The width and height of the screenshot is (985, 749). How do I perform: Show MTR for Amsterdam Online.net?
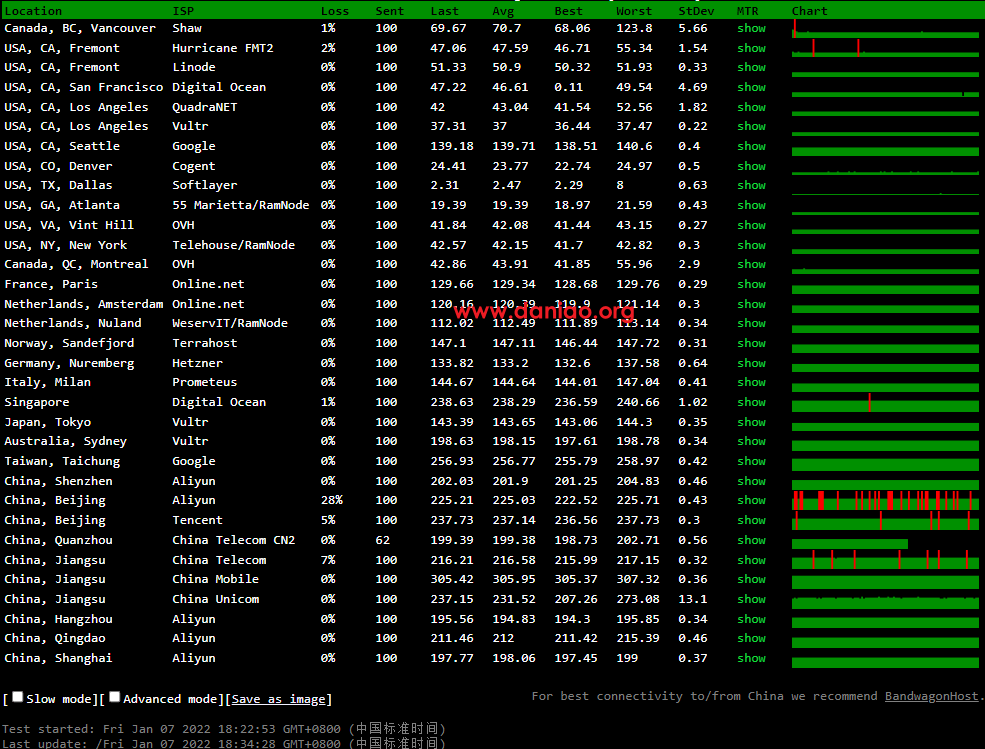tap(751, 304)
